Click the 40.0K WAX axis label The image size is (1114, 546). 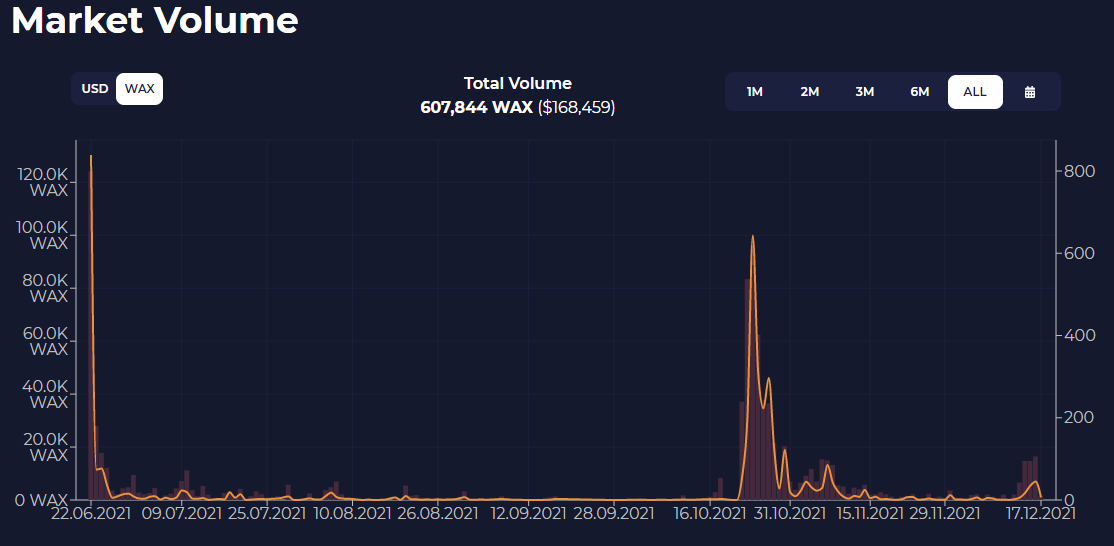(x=44, y=394)
